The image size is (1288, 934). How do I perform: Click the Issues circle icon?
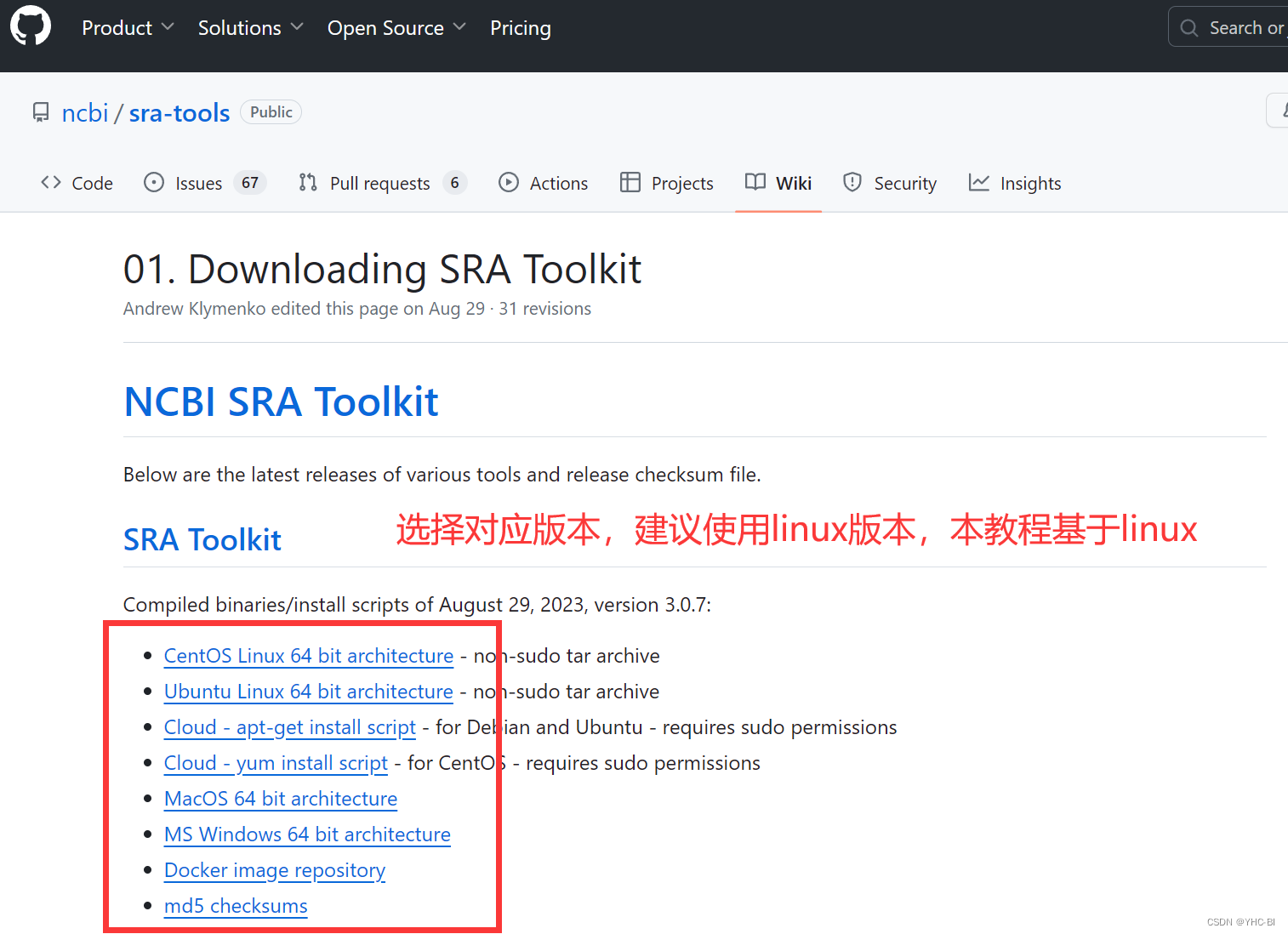pyautogui.click(x=154, y=182)
